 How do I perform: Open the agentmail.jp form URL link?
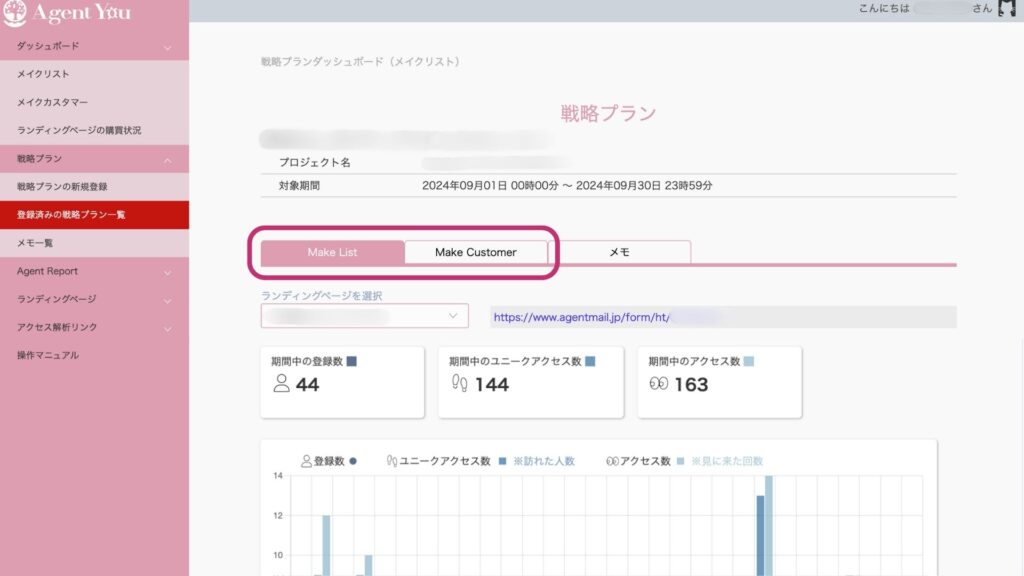580,317
